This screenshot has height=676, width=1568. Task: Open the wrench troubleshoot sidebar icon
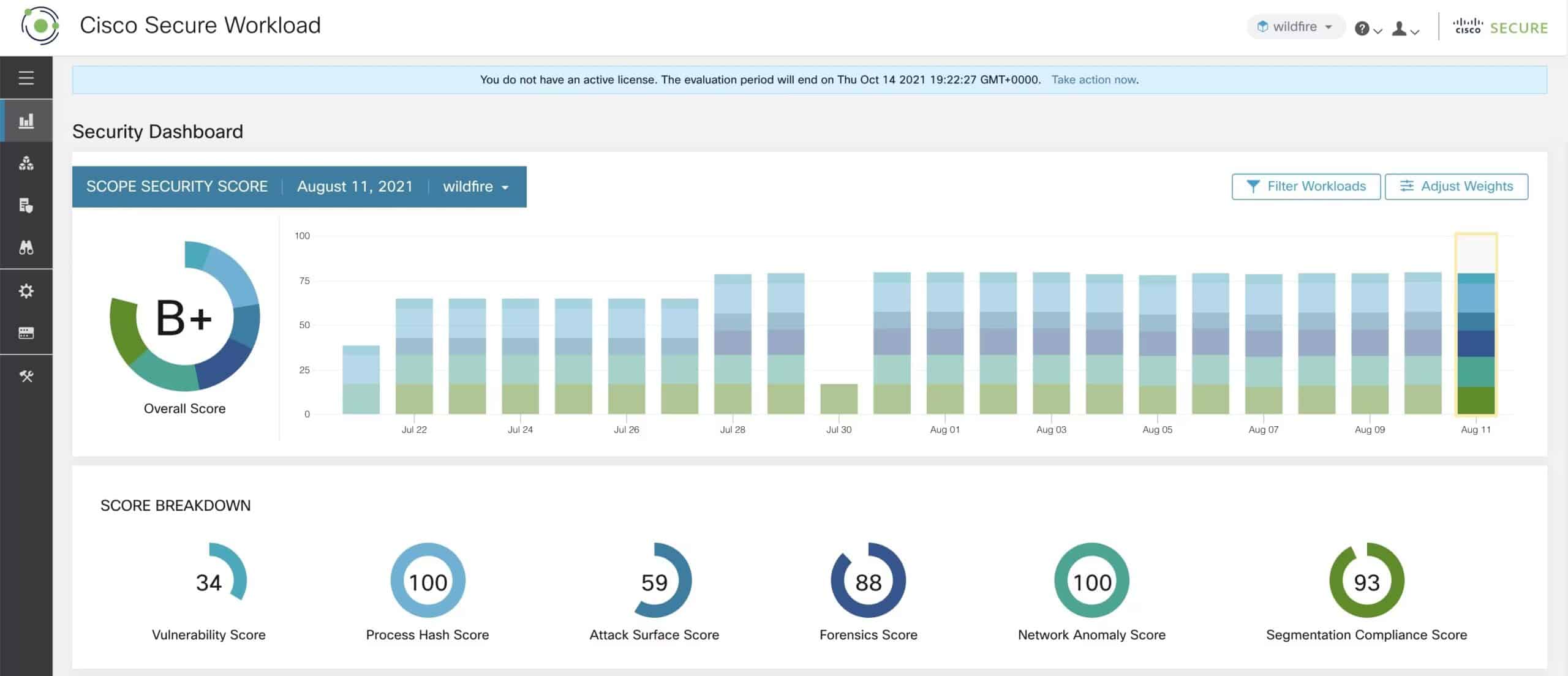point(26,376)
